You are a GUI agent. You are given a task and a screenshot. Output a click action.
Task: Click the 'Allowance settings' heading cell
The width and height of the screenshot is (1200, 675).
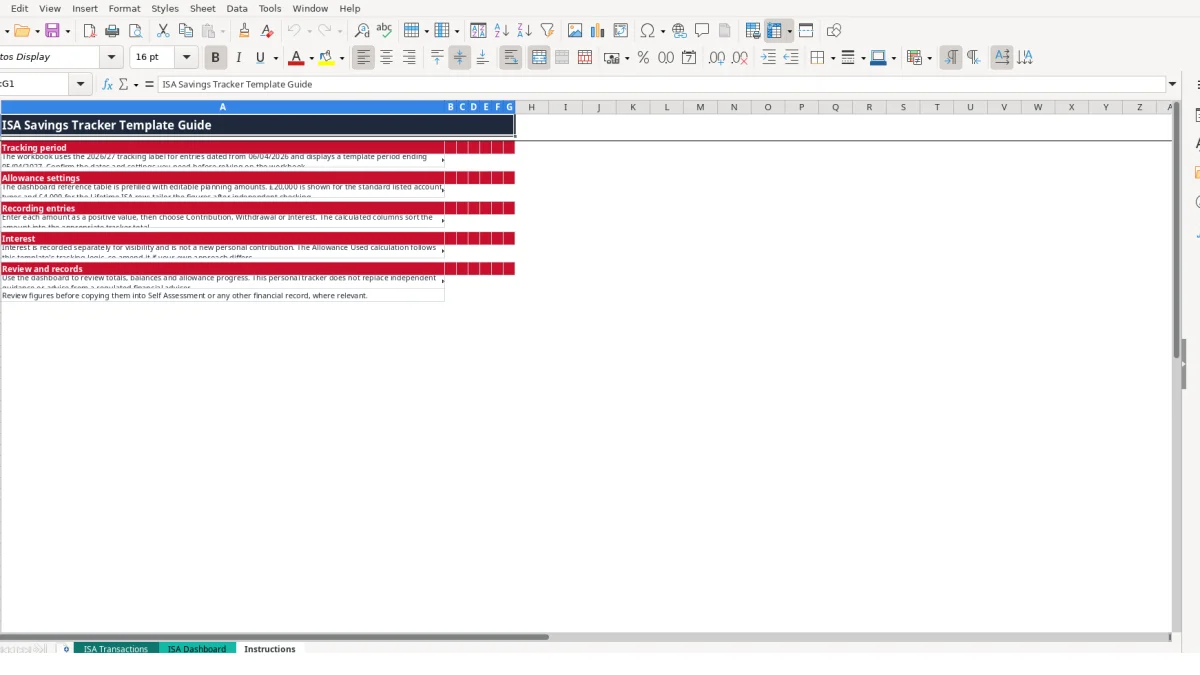(222, 178)
